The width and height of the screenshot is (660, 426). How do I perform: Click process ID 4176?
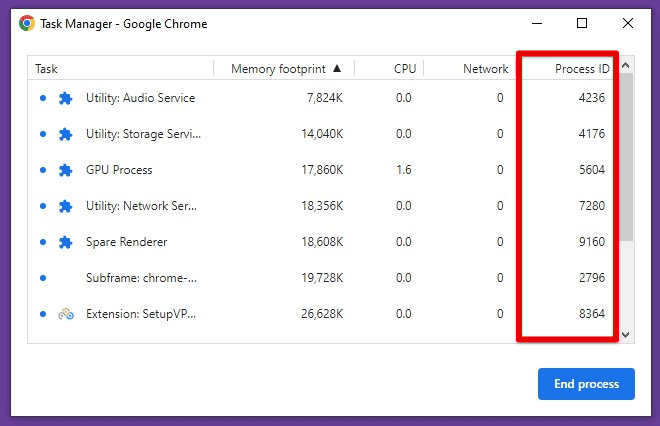click(591, 134)
